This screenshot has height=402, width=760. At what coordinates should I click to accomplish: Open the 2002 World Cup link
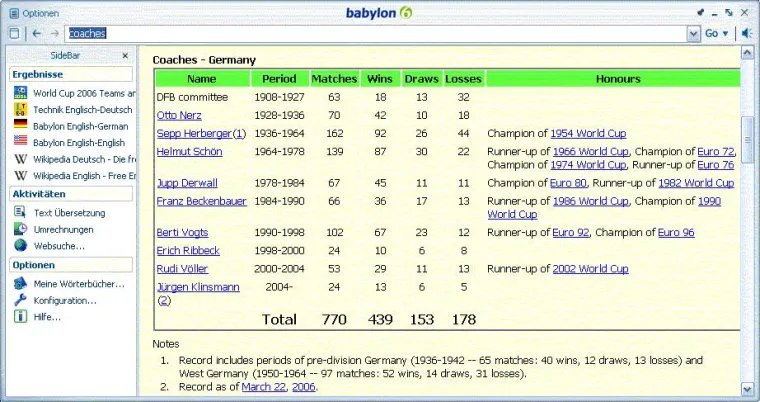(x=591, y=269)
